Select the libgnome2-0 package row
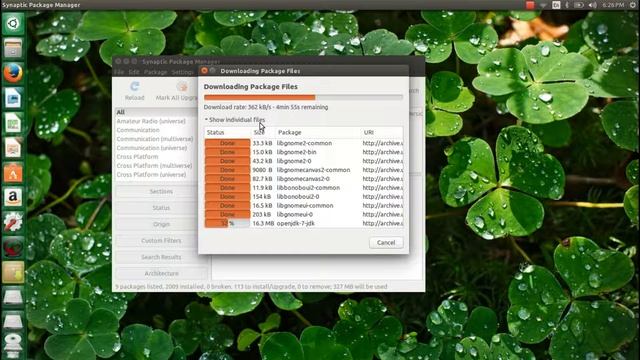640x360 pixels. coord(304,161)
